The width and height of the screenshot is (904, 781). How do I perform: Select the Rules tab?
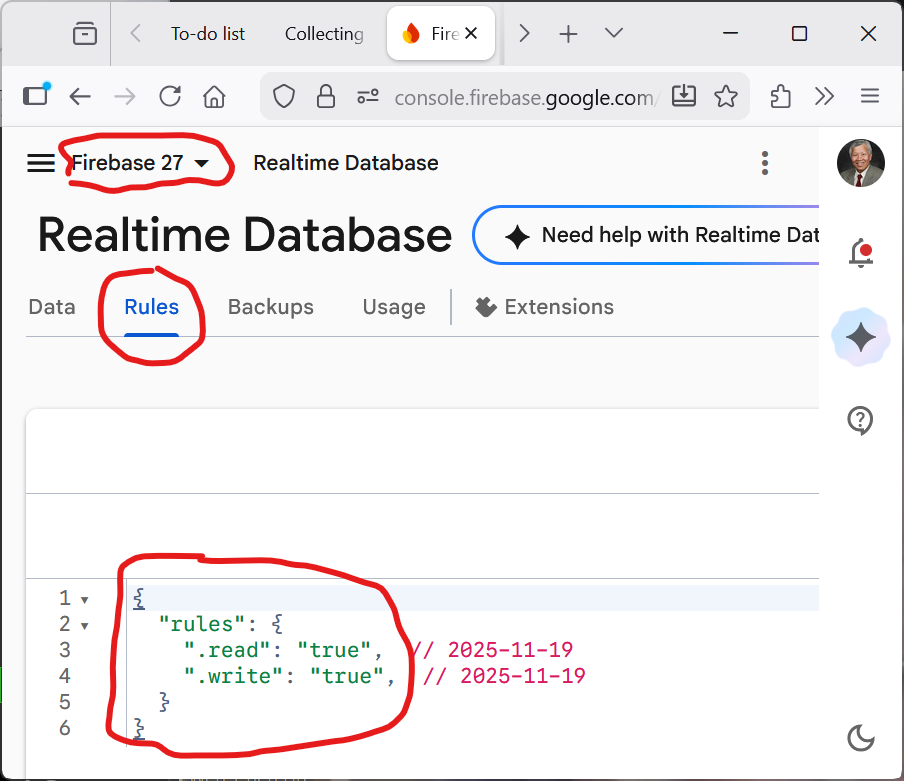pyautogui.click(x=152, y=307)
